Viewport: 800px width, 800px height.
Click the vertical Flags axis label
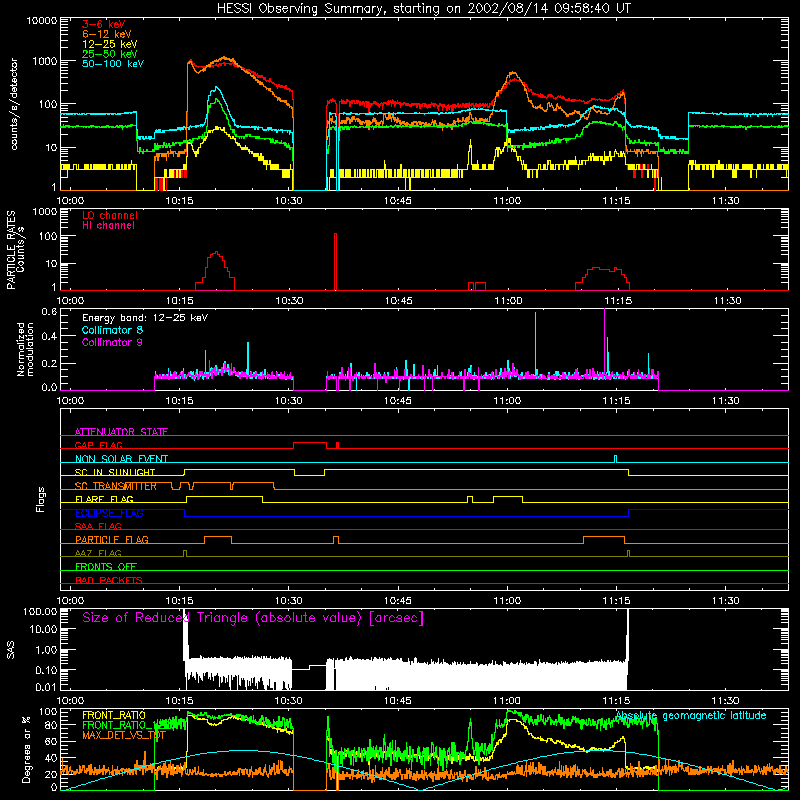point(41,499)
